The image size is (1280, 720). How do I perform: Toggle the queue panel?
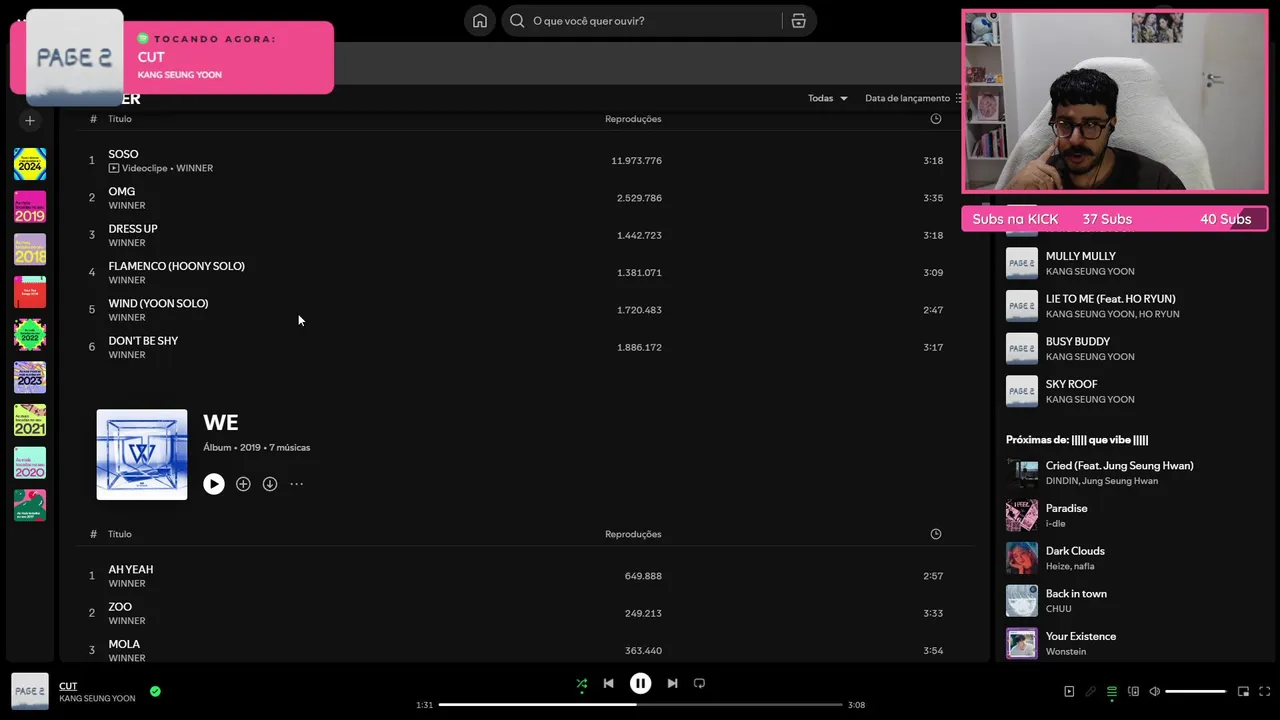pos(1111,692)
